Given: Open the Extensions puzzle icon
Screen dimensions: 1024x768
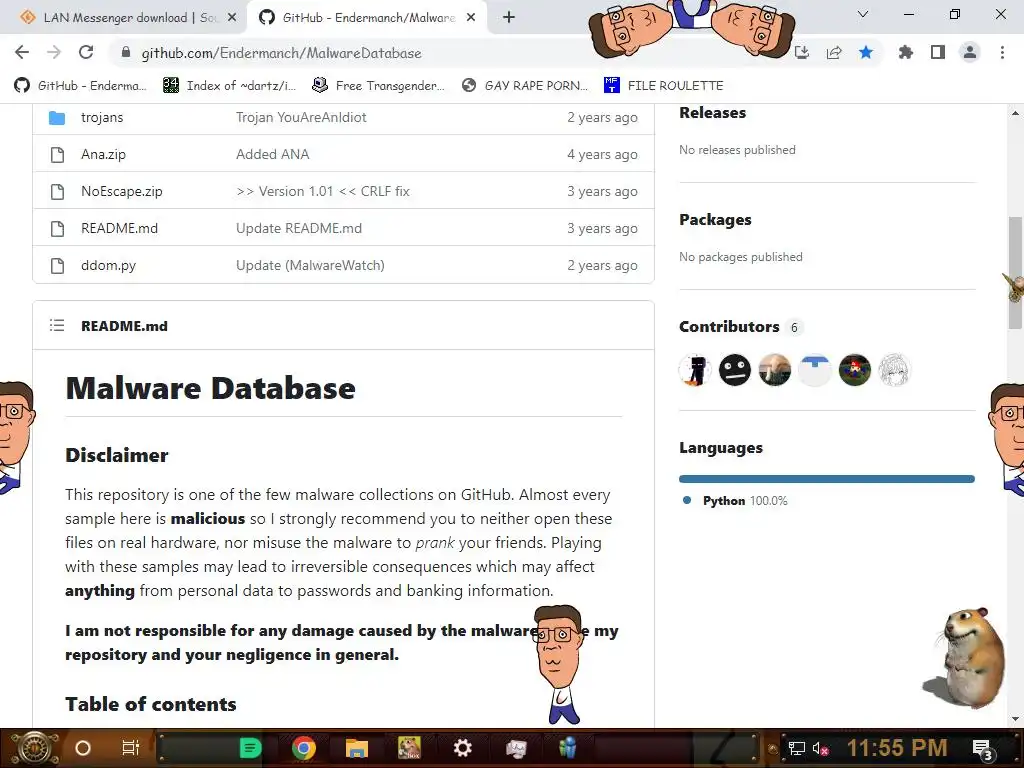Looking at the screenshot, I should (x=905, y=52).
